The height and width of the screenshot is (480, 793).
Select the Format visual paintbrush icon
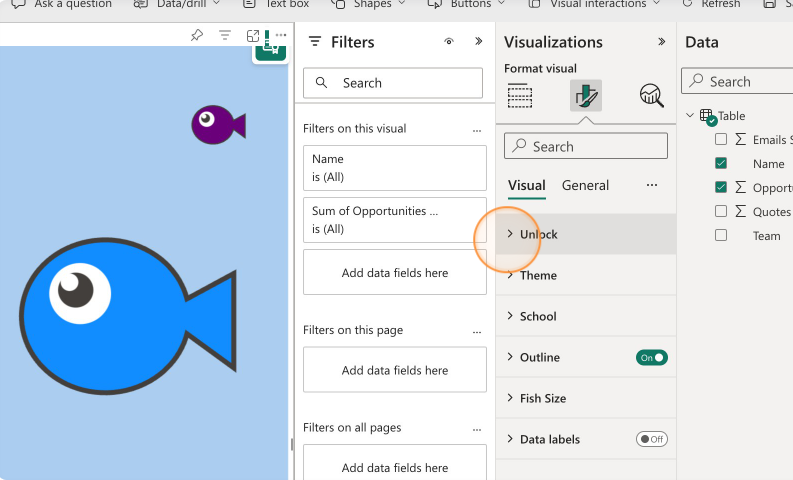(x=586, y=96)
